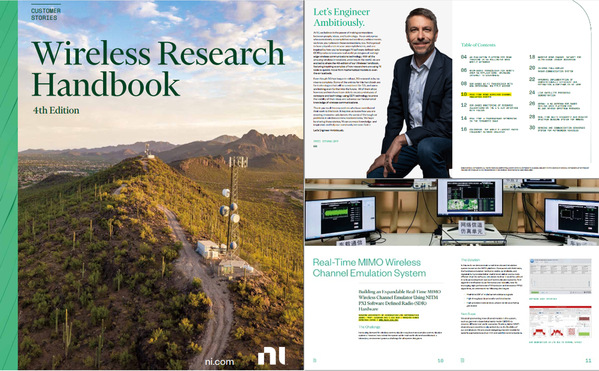Open contents entry for page 30
This screenshot has height=371, width=599.
click(557, 129)
